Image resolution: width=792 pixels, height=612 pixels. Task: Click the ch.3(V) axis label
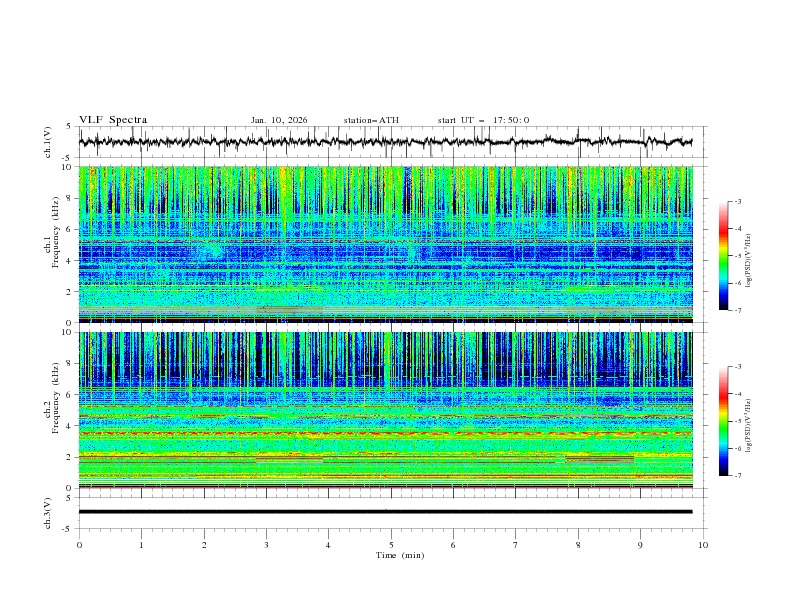[x=49, y=512]
